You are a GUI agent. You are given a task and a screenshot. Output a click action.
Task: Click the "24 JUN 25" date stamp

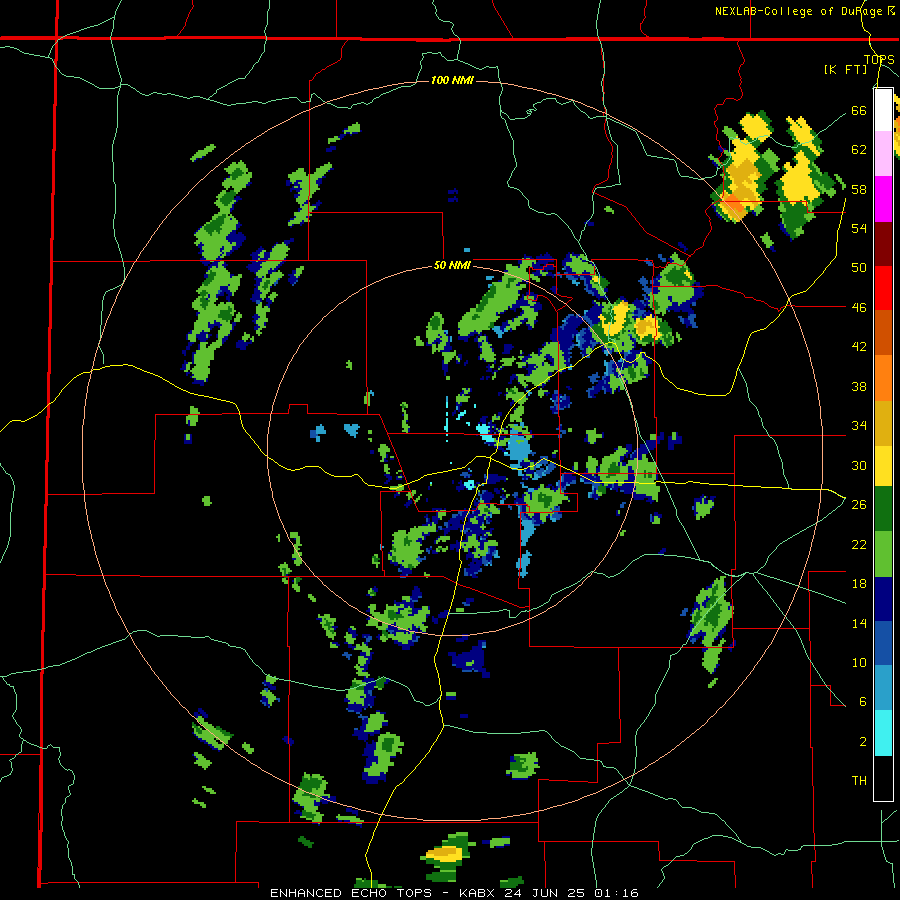point(546,893)
